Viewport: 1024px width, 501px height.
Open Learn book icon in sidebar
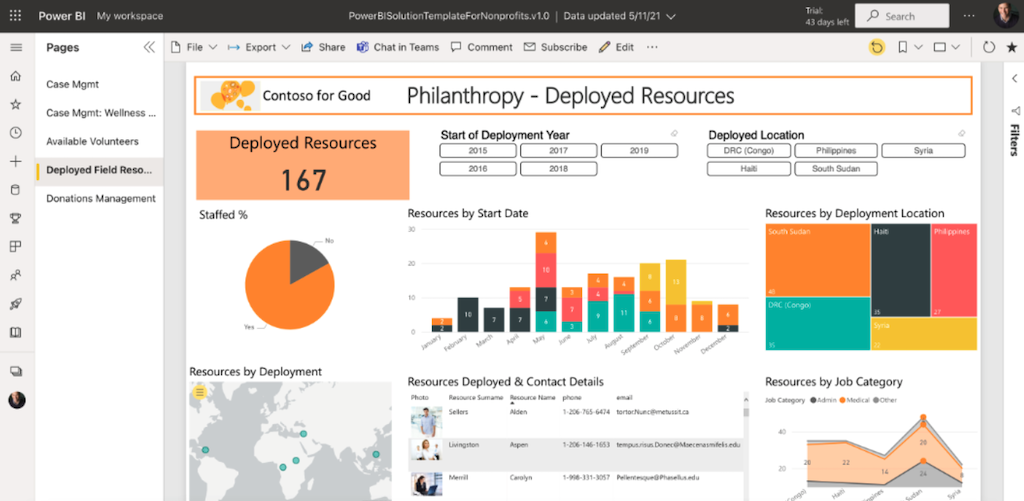[16, 332]
